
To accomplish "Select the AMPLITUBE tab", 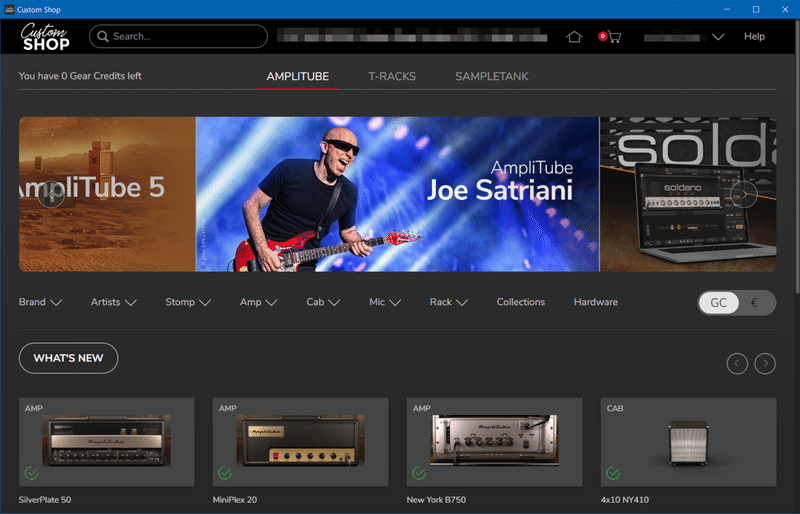I will click(x=297, y=77).
